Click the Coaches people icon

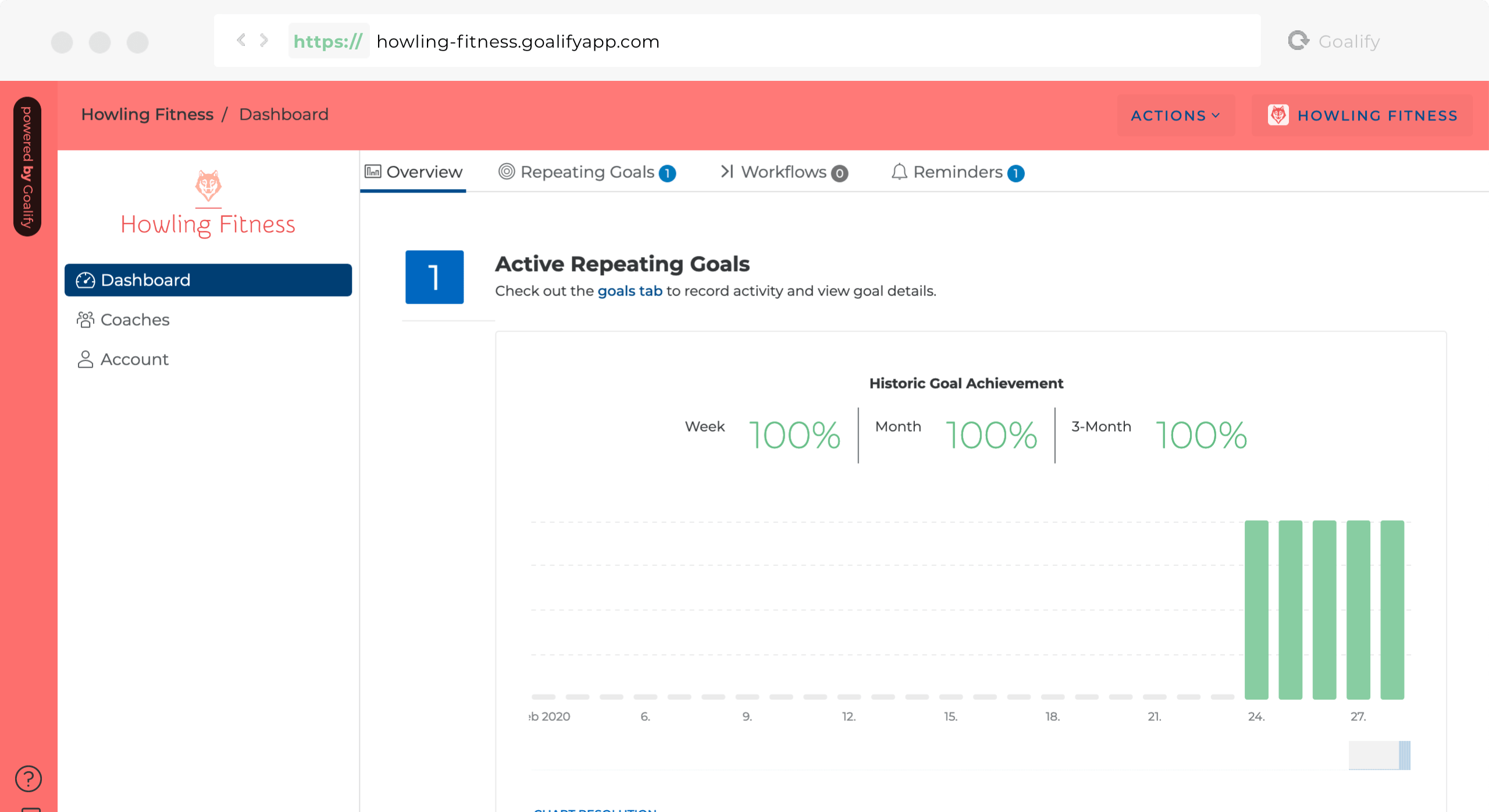coord(86,319)
